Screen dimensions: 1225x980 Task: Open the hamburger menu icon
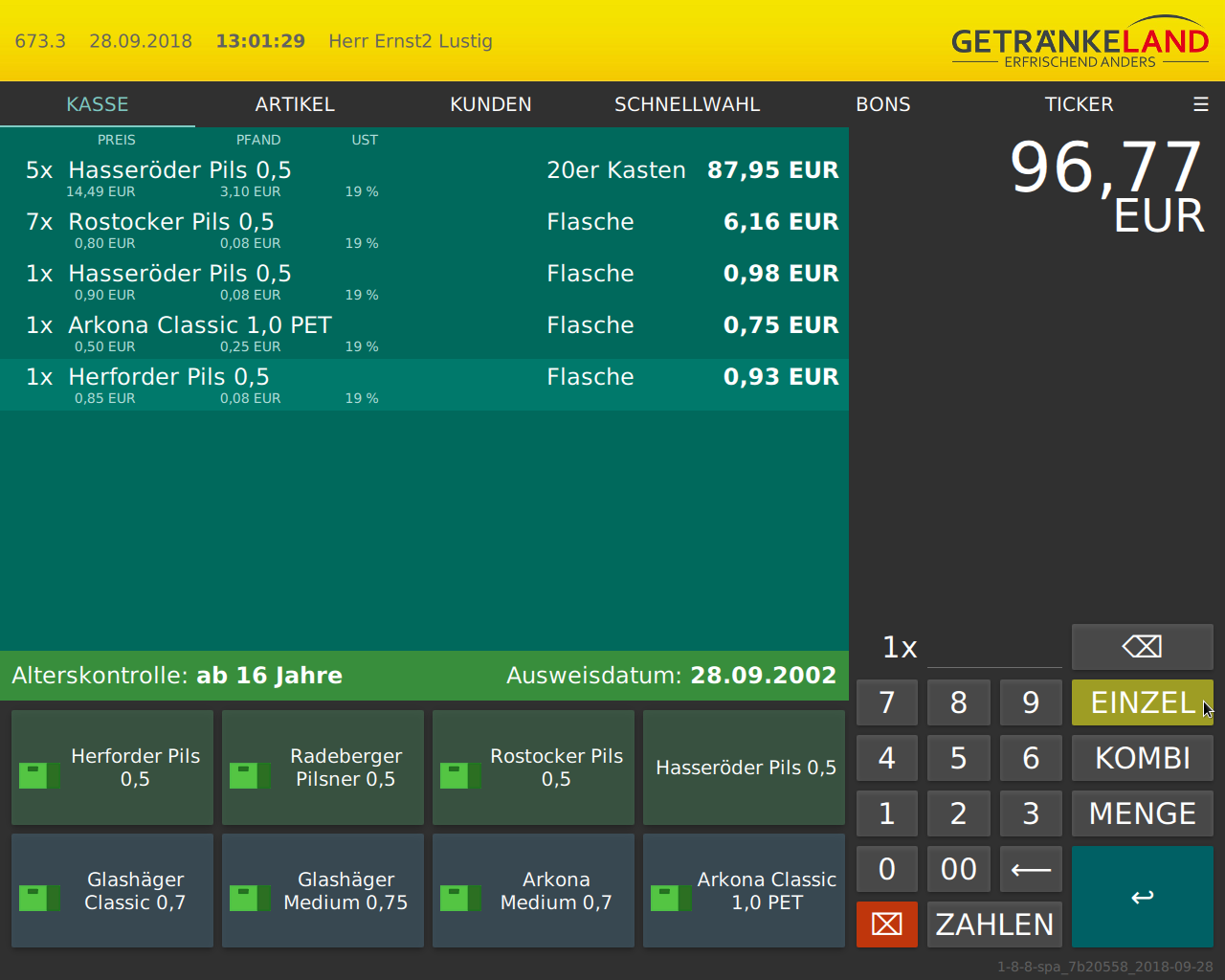click(x=1201, y=104)
